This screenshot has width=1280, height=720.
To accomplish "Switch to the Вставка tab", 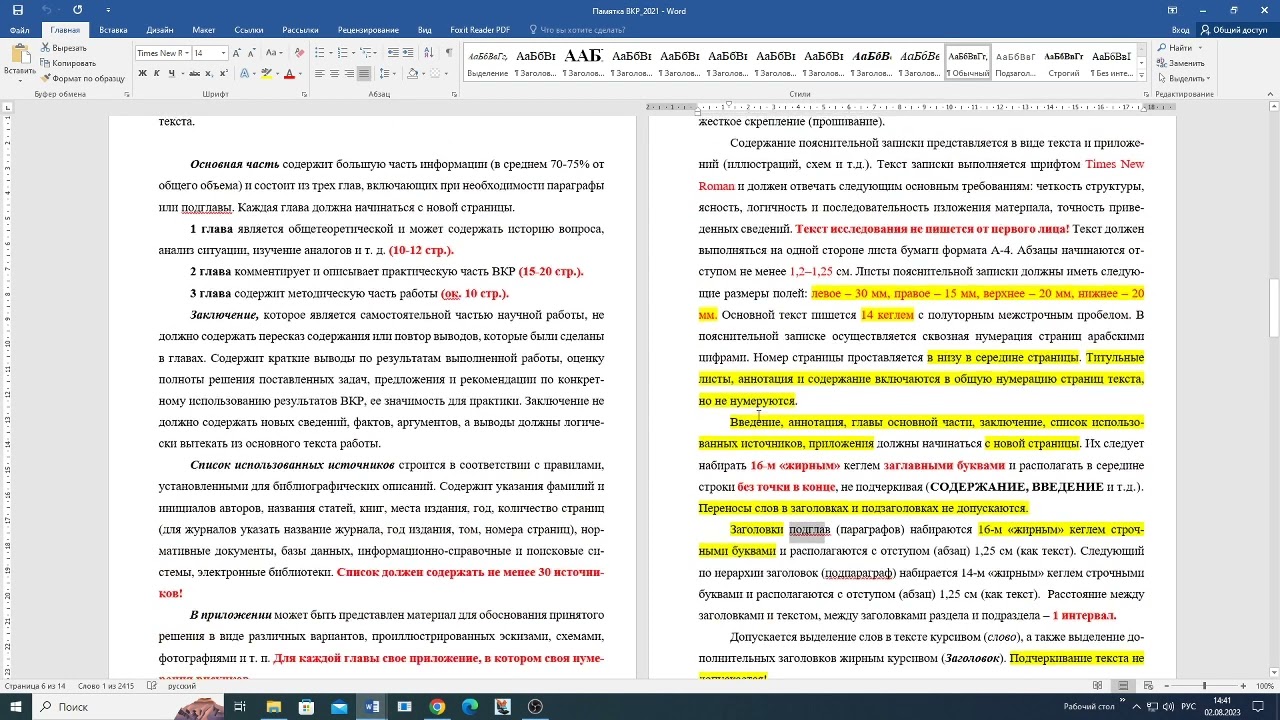I will click(x=113, y=30).
